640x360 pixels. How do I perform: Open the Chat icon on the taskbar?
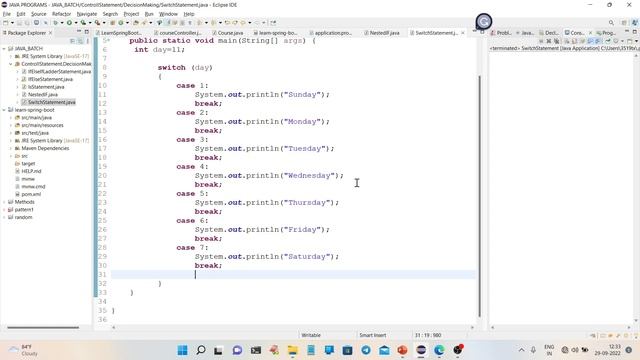pyautogui.click(x=237, y=350)
